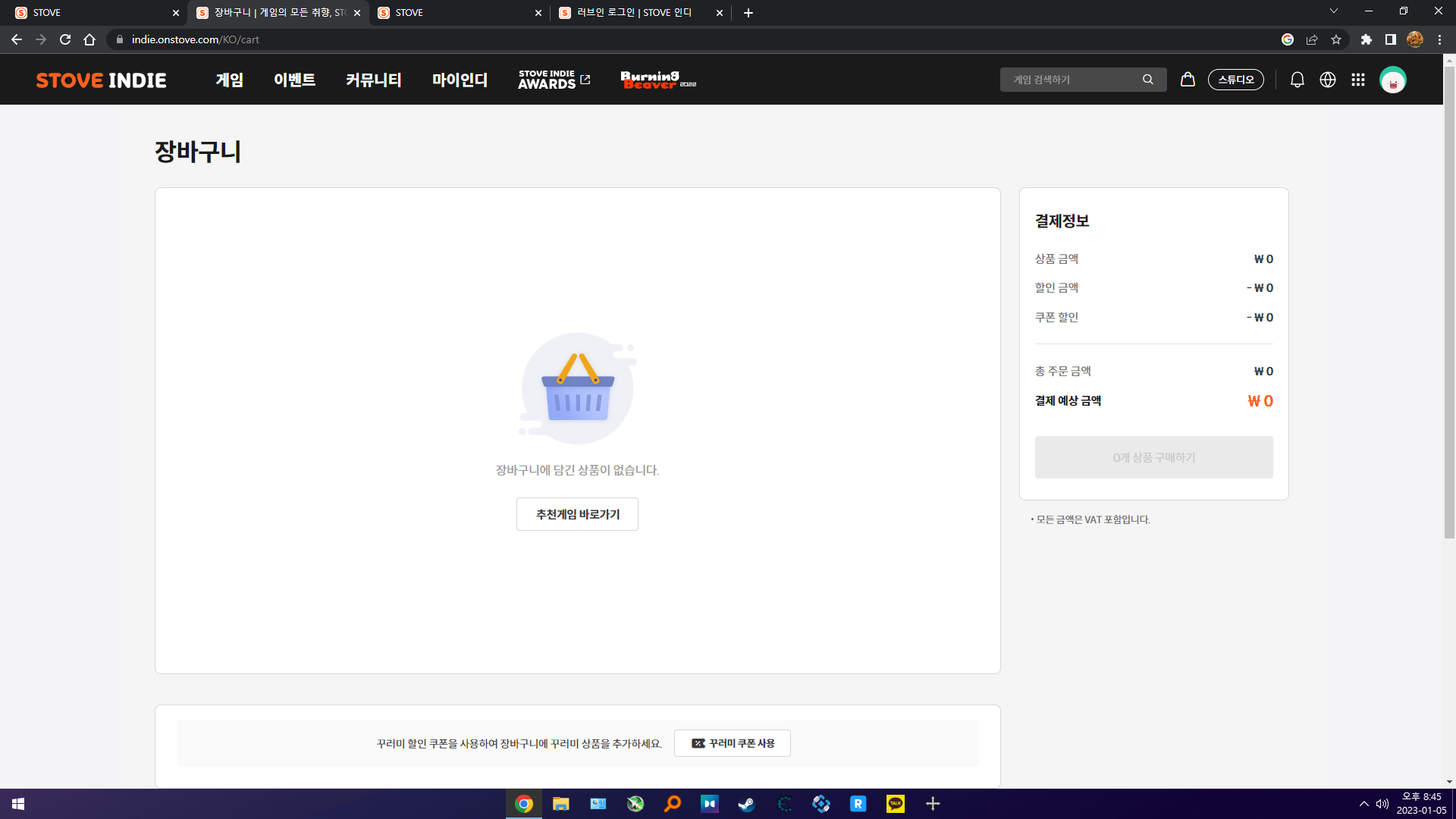Screen dimensions: 1456x819
Task: Open the shopping cart bag icon
Action: pyautogui.click(x=1188, y=79)
